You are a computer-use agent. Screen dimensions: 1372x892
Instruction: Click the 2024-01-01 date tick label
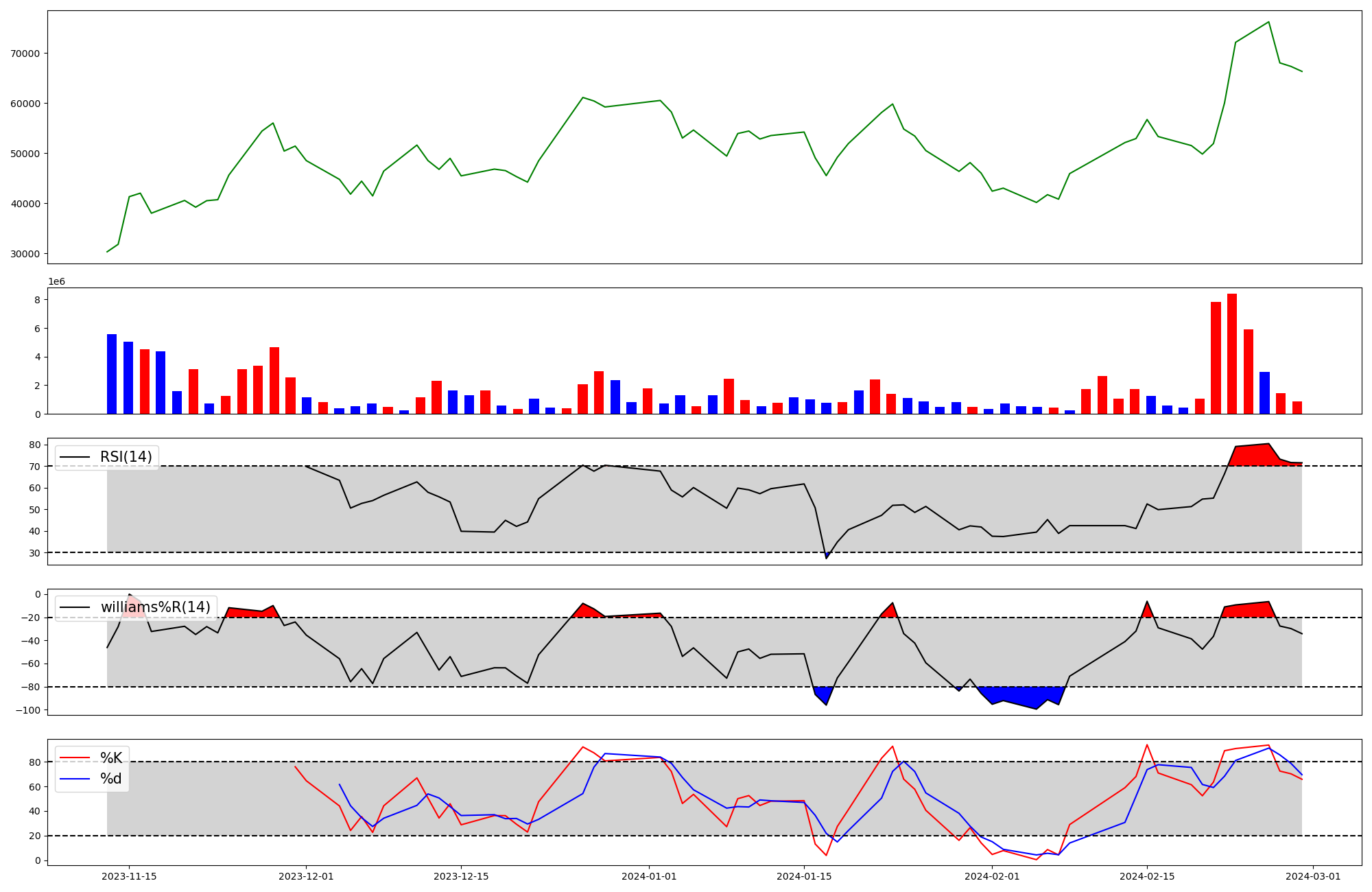649,877
